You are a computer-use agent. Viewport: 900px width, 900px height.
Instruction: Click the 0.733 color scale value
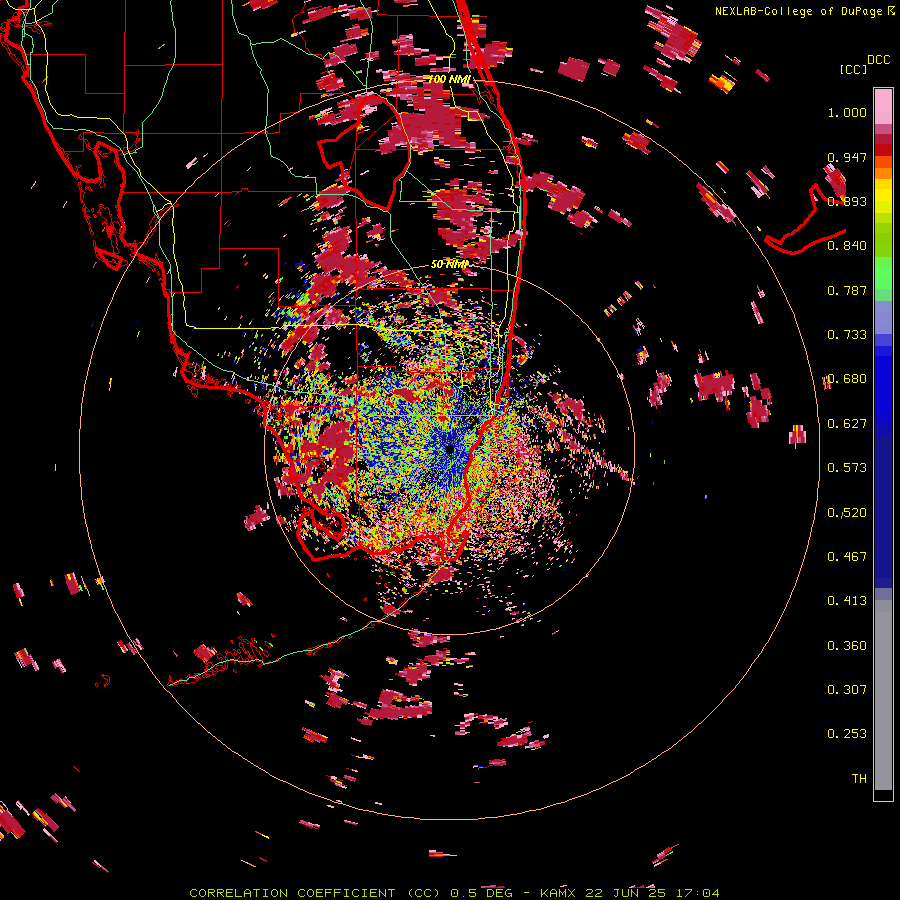click(847, 335)
